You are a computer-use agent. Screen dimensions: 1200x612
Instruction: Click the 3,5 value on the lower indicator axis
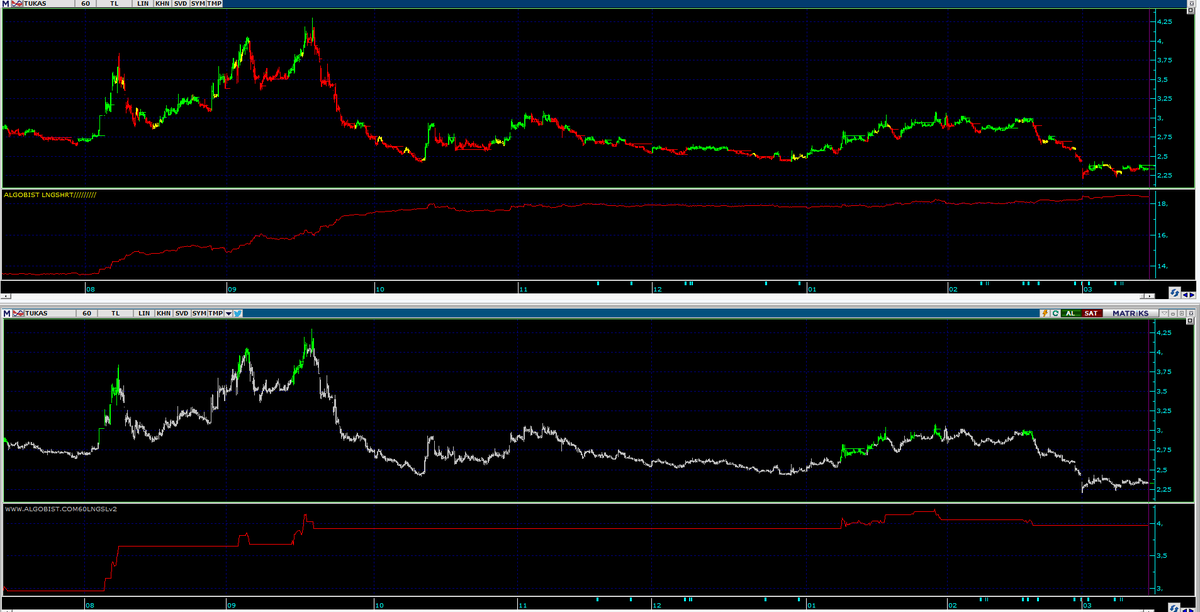(x=1163, y=554)
